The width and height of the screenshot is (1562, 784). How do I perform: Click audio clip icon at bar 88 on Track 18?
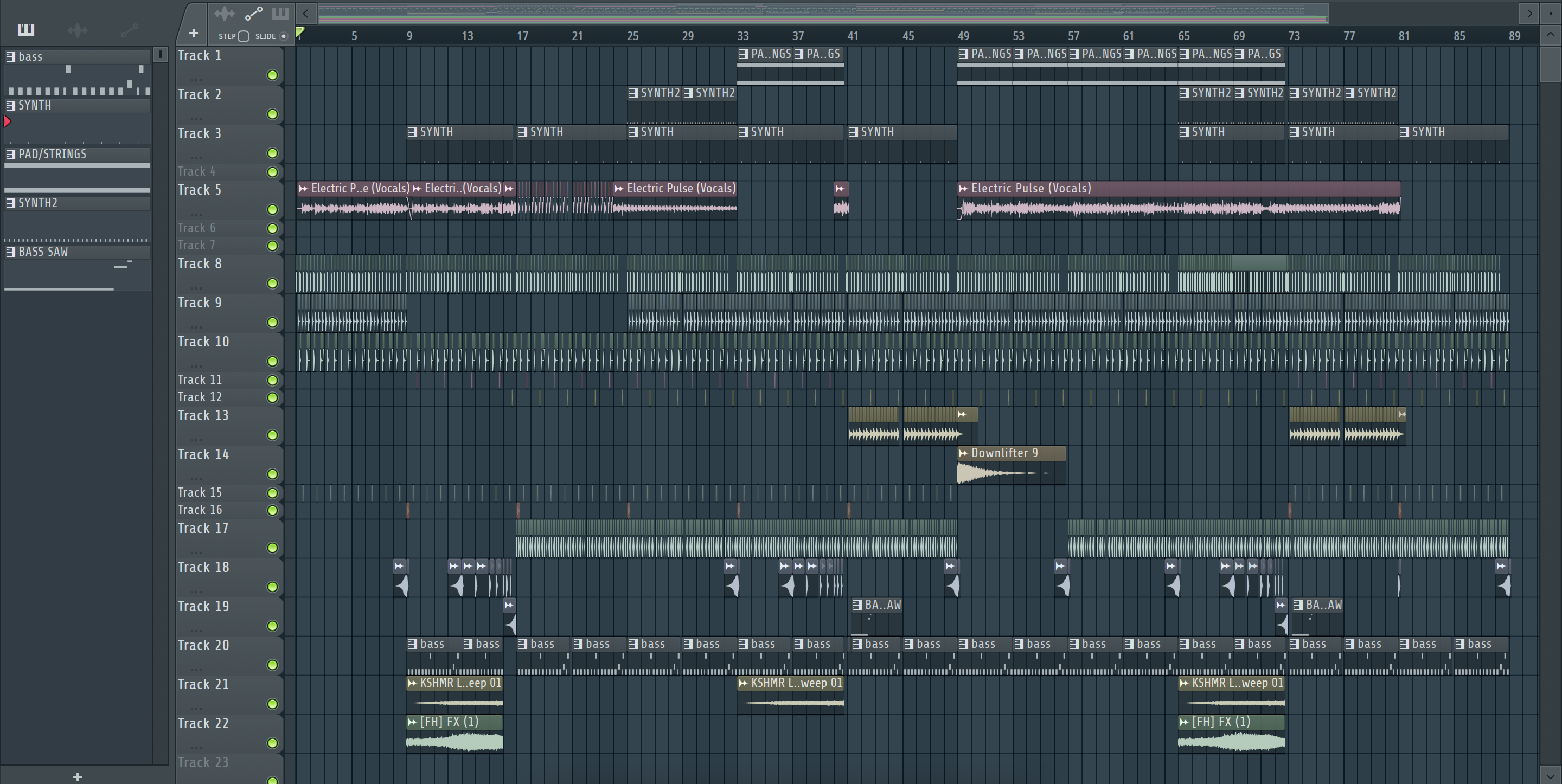[1500, 567]
